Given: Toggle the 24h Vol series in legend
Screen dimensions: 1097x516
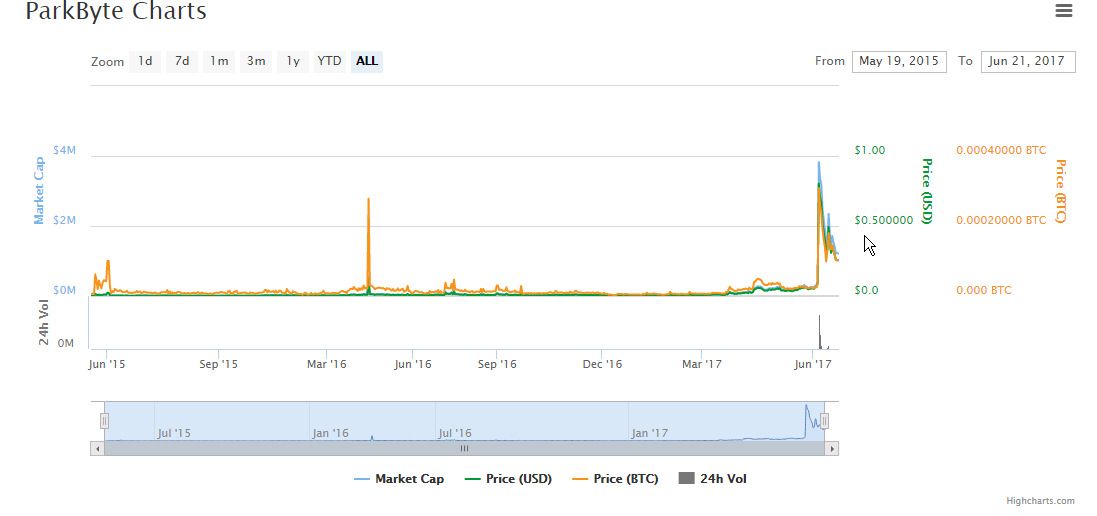Looking at the screenshot, I should coord(713,479).
